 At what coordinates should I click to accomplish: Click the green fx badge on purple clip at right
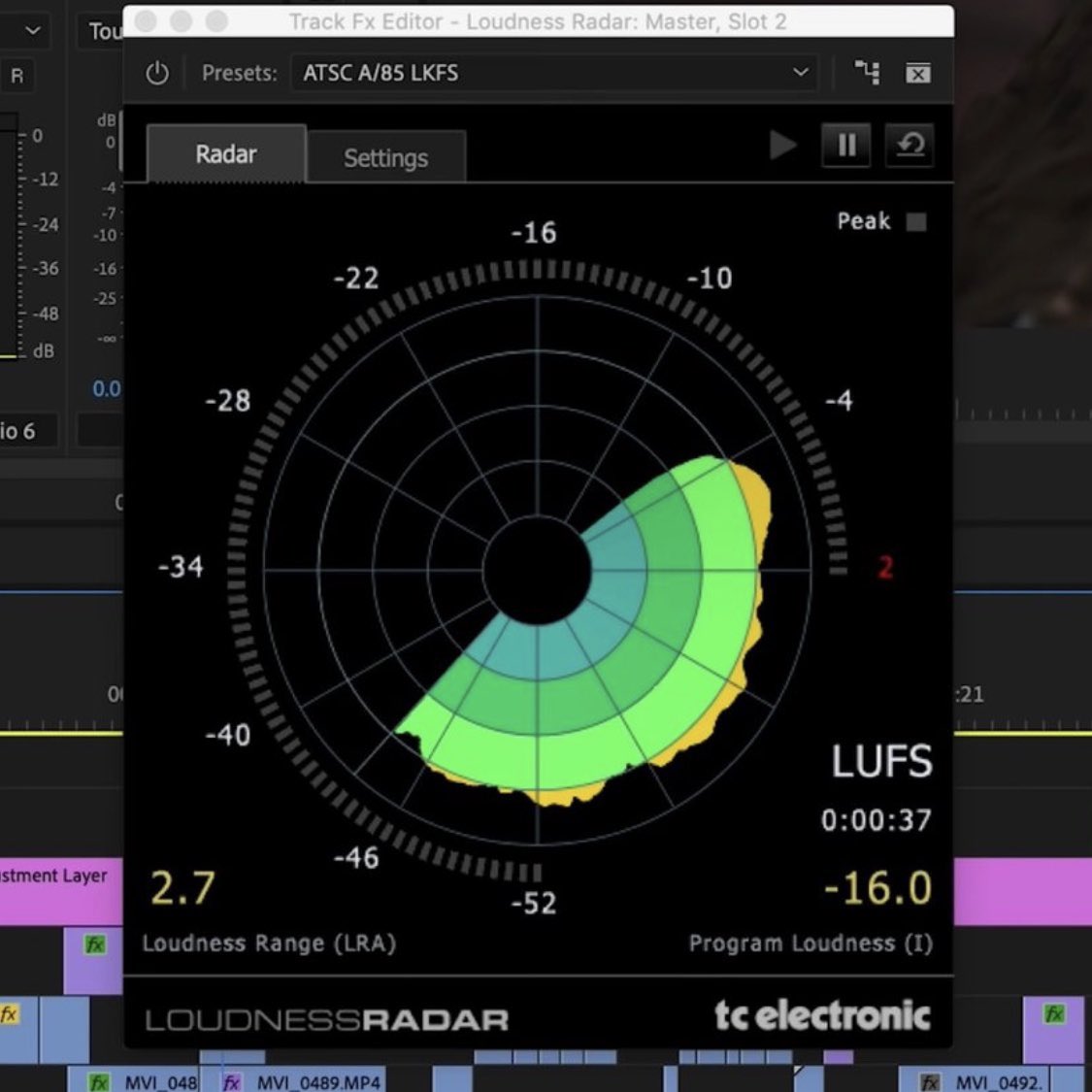[x=1054, y=1014]
